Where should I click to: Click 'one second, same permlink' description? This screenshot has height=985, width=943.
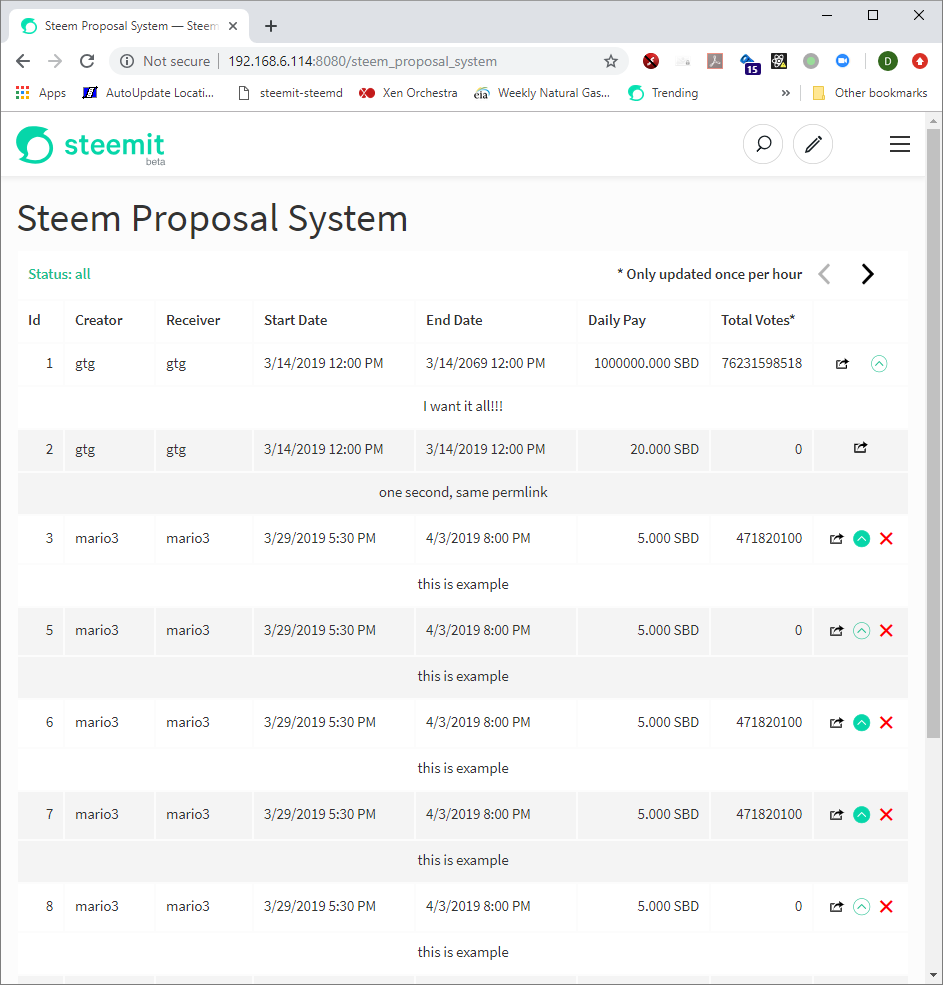(x=463, y=492)
